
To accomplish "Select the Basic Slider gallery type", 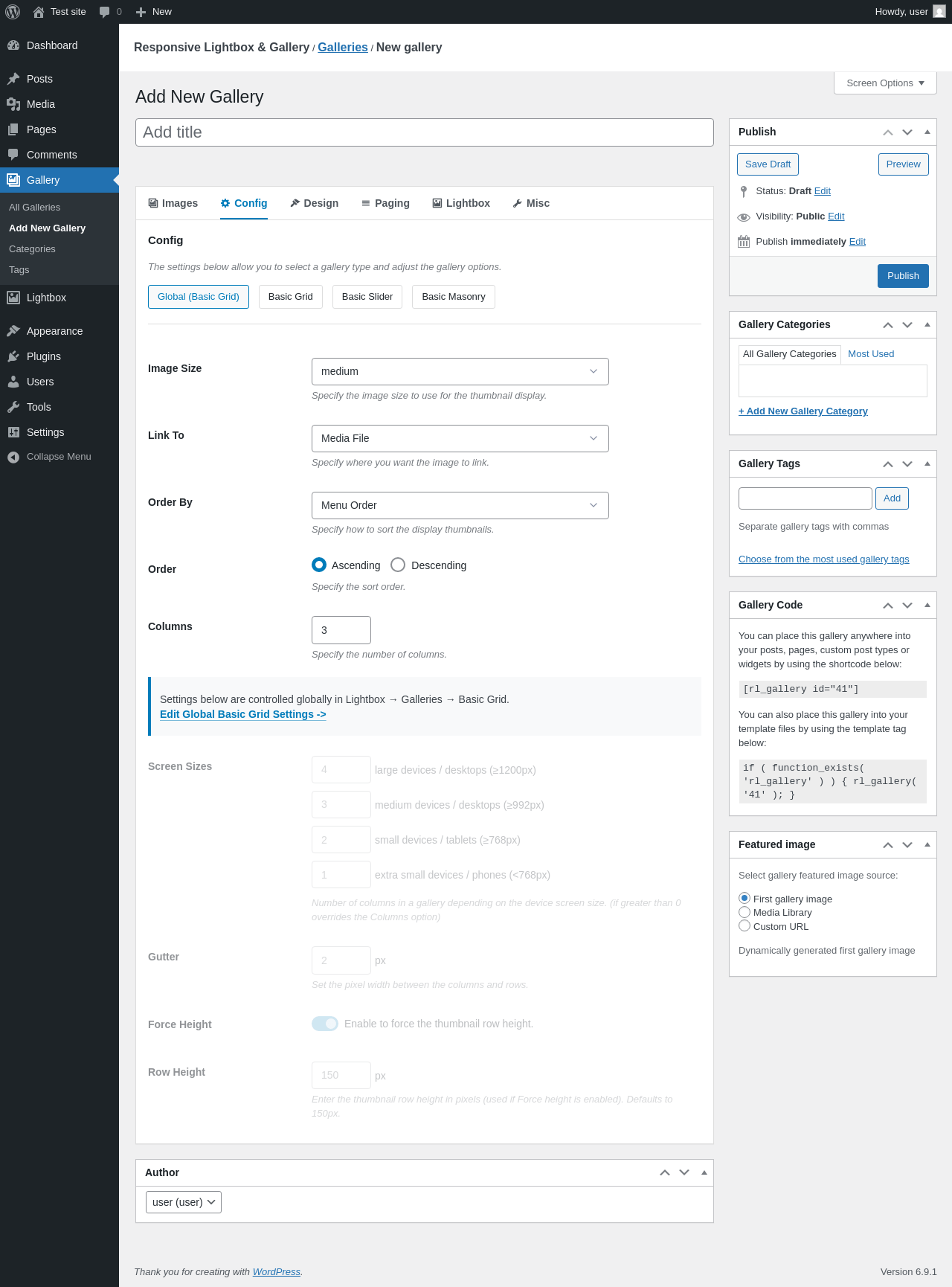I will (x=367, y=297).
